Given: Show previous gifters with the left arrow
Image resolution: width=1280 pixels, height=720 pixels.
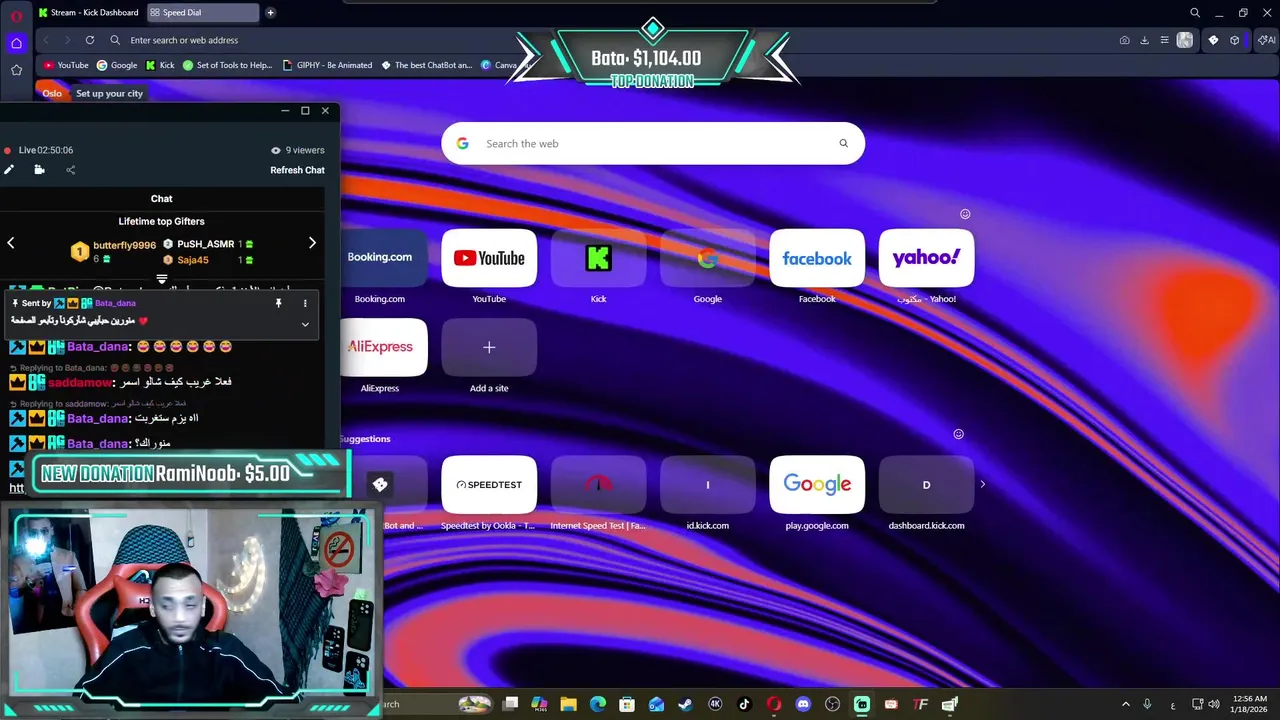Looking at the screenshot, I should click(x=11, y=243).
